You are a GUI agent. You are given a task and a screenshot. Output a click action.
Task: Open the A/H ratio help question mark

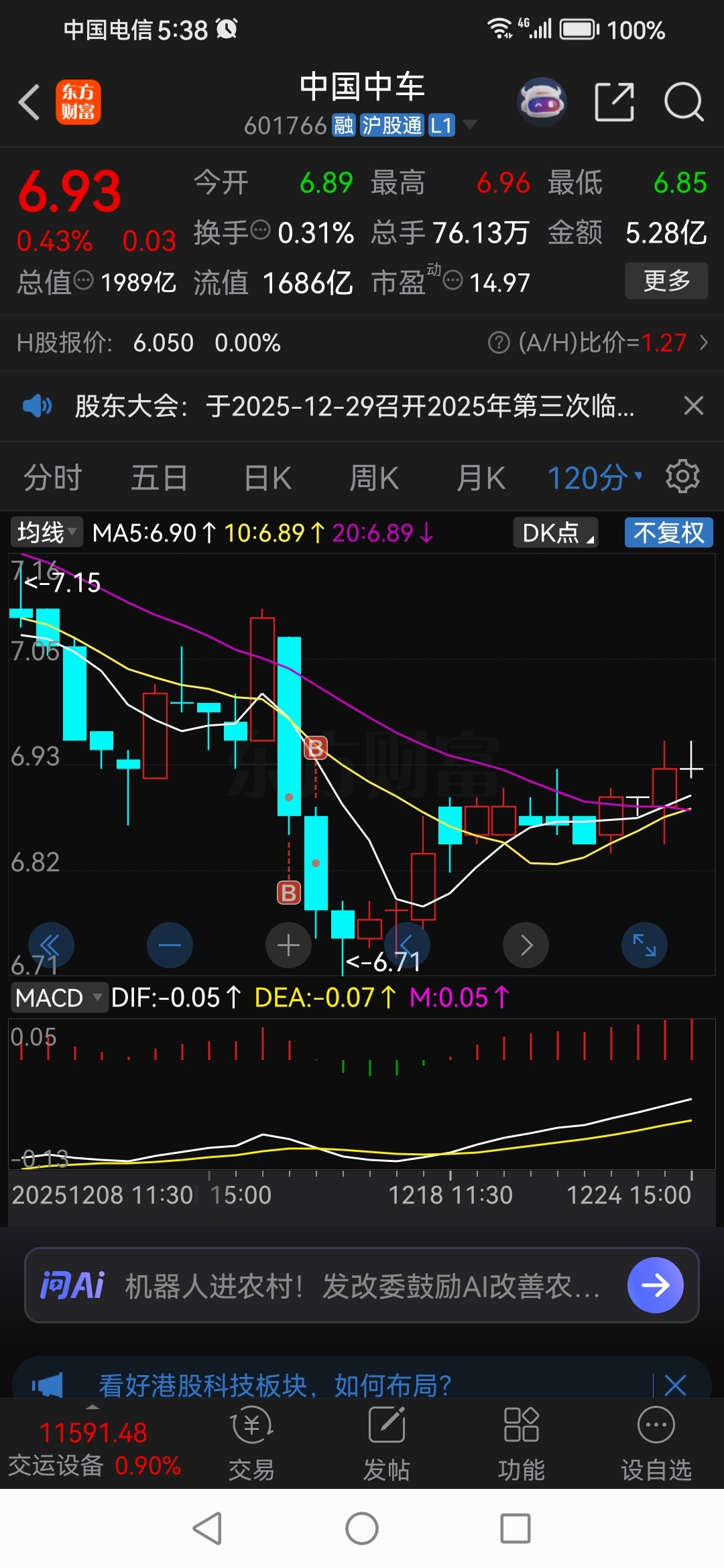click(x=499, y=343)
